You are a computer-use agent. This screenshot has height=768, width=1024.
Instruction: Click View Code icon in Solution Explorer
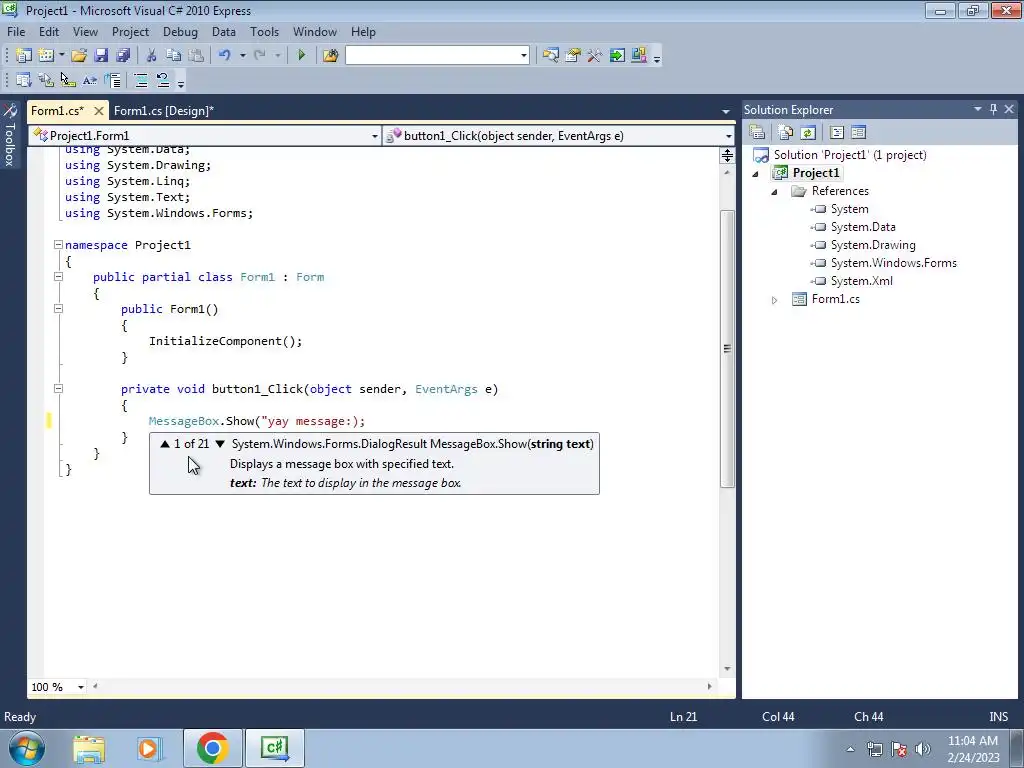click(x=837, y=133)
